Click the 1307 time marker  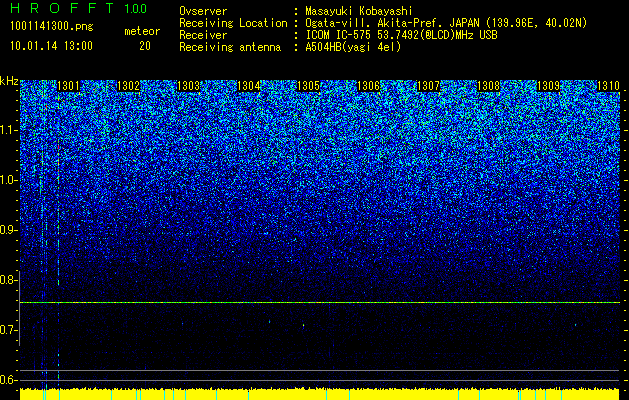pos(428,86)
